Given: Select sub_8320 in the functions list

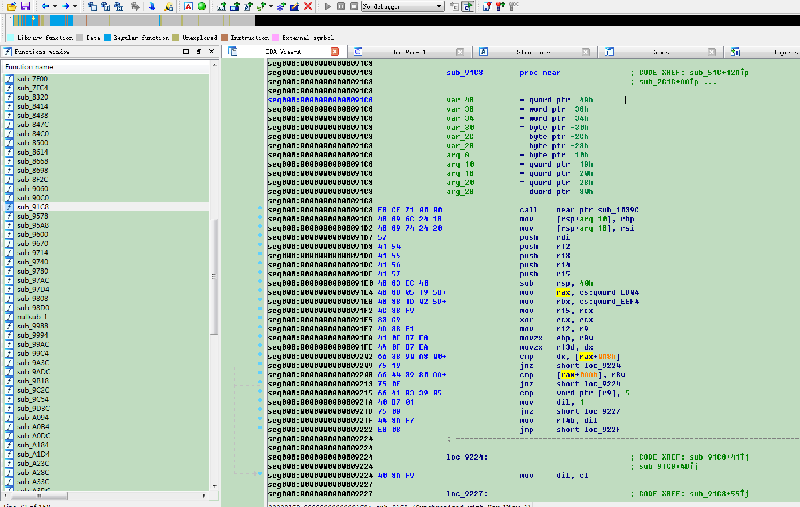Looking at the screenshot, I should click(x=33, y=96).
